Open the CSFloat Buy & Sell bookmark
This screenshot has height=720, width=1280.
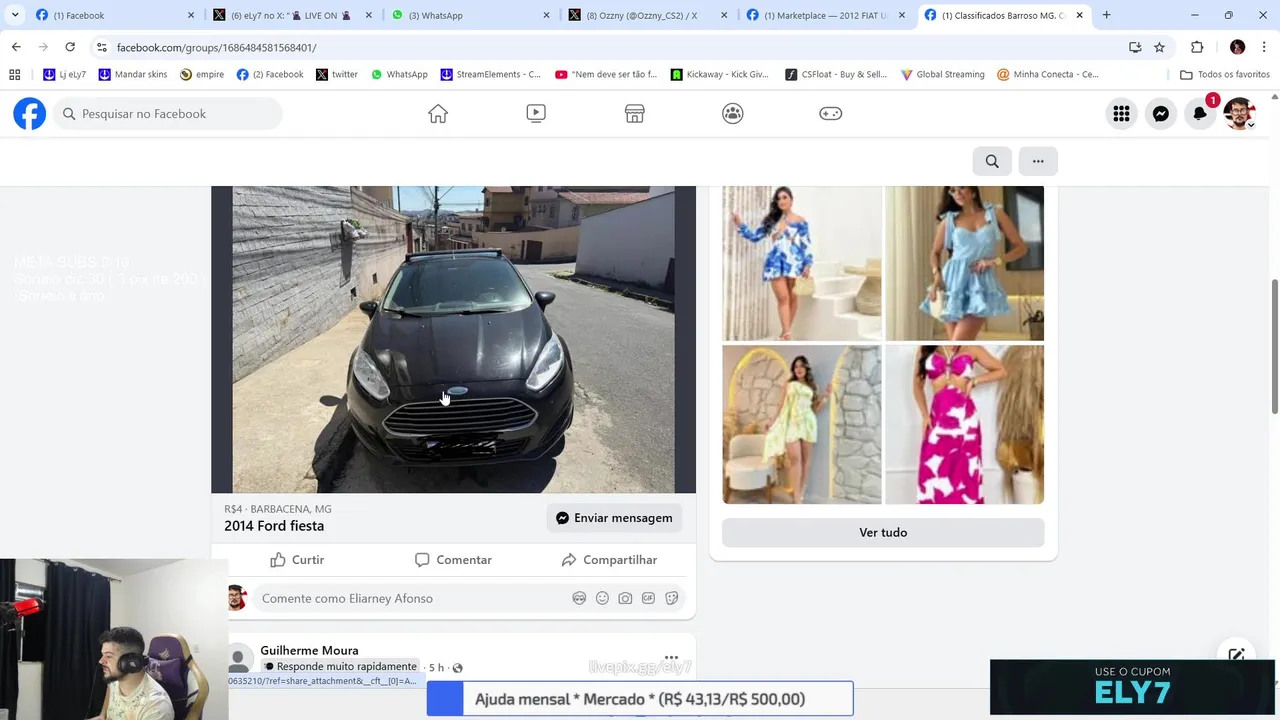tap(837, 74)
